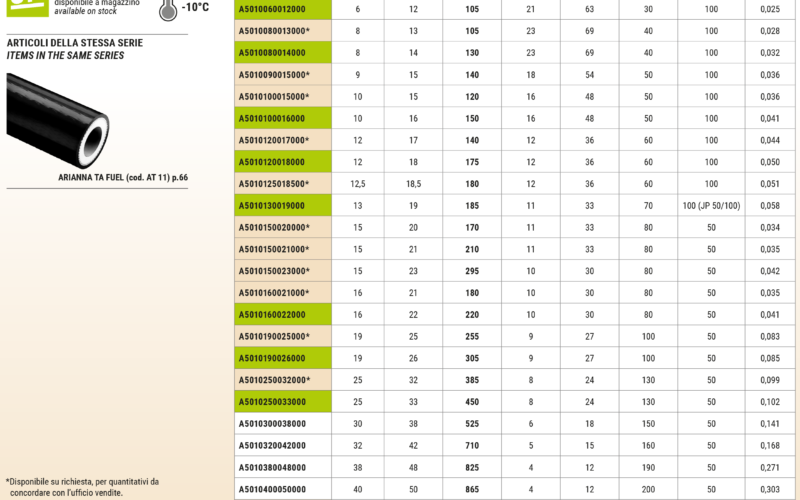Click article code A5010190026000
This screenshot has width=800, height=500.
pos(273,358)
